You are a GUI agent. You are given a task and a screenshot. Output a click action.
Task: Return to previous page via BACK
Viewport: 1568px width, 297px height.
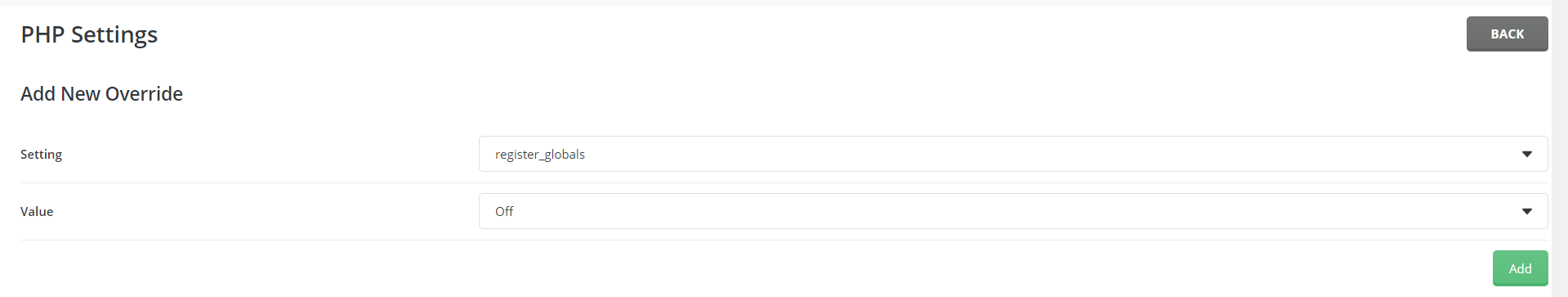1507,34
